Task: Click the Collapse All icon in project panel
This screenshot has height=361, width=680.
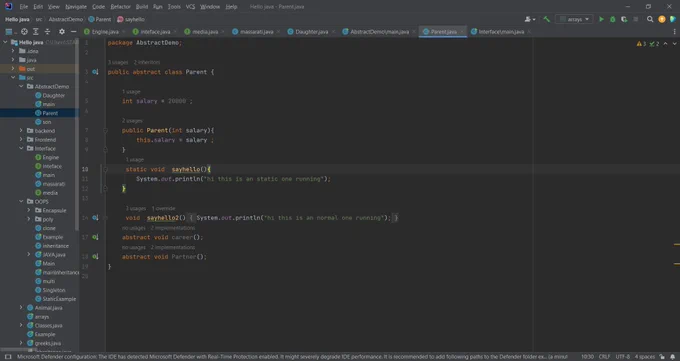Action: tap(47, 32)
